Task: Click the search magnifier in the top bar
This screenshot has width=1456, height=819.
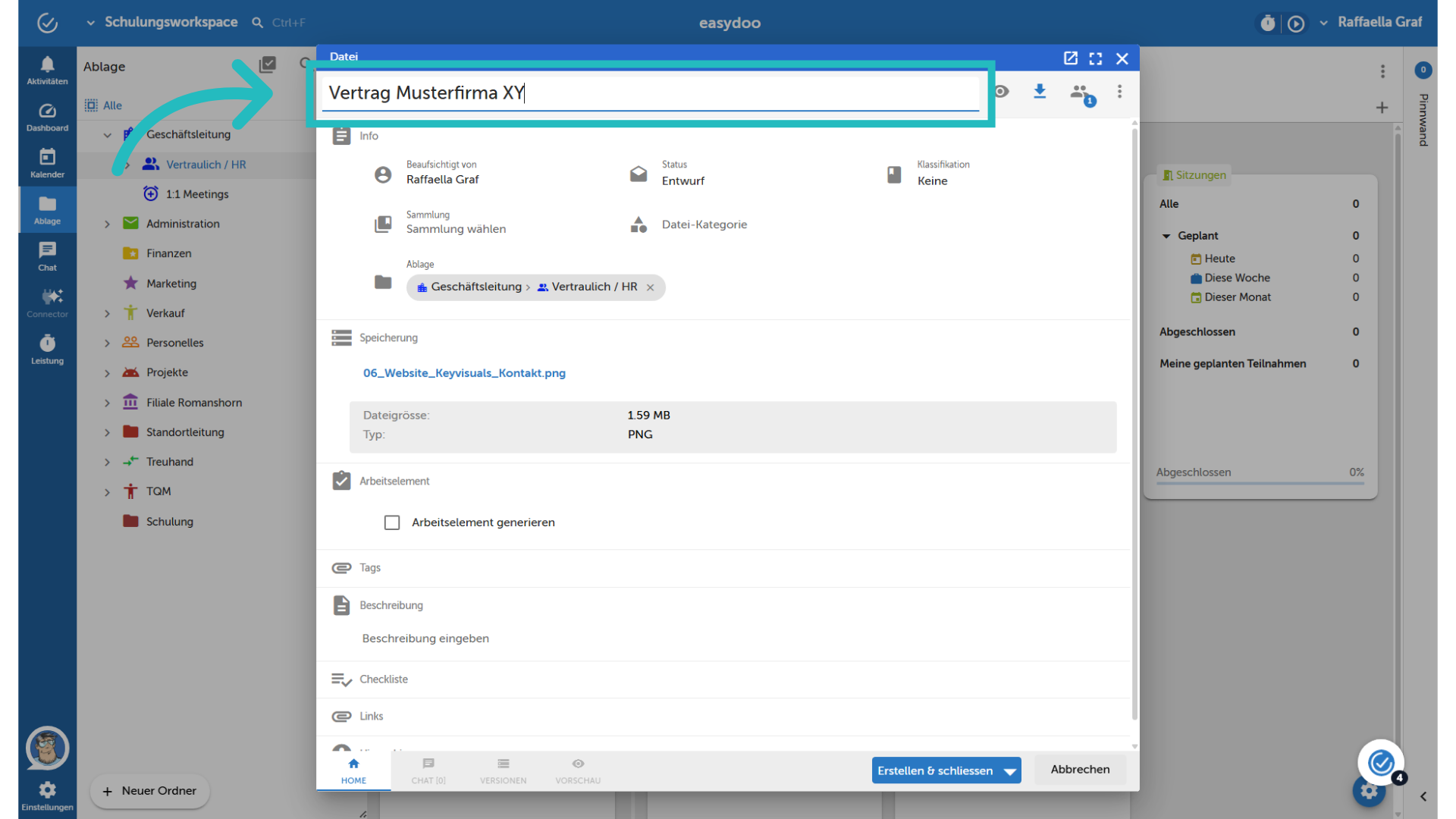Action: (x=258, y=23)
